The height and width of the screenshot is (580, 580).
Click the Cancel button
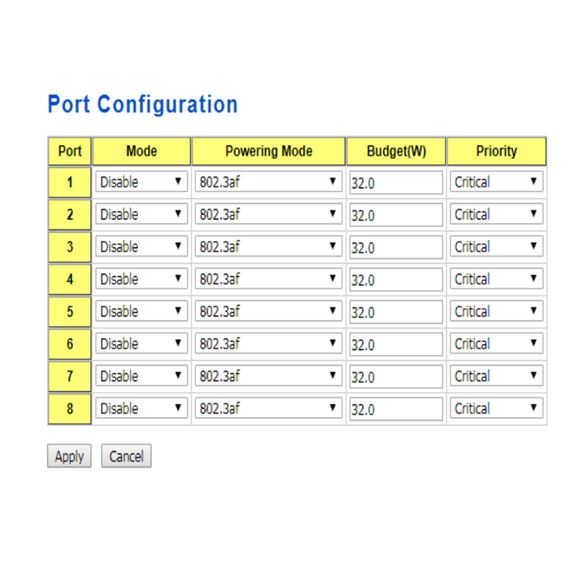(126, 456)
